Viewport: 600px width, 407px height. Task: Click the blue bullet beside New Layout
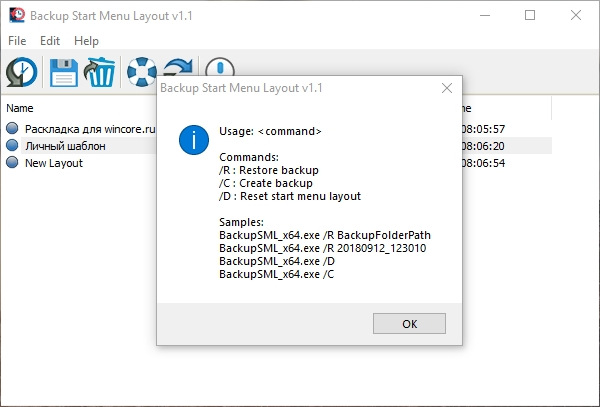[x=12, y=162]
